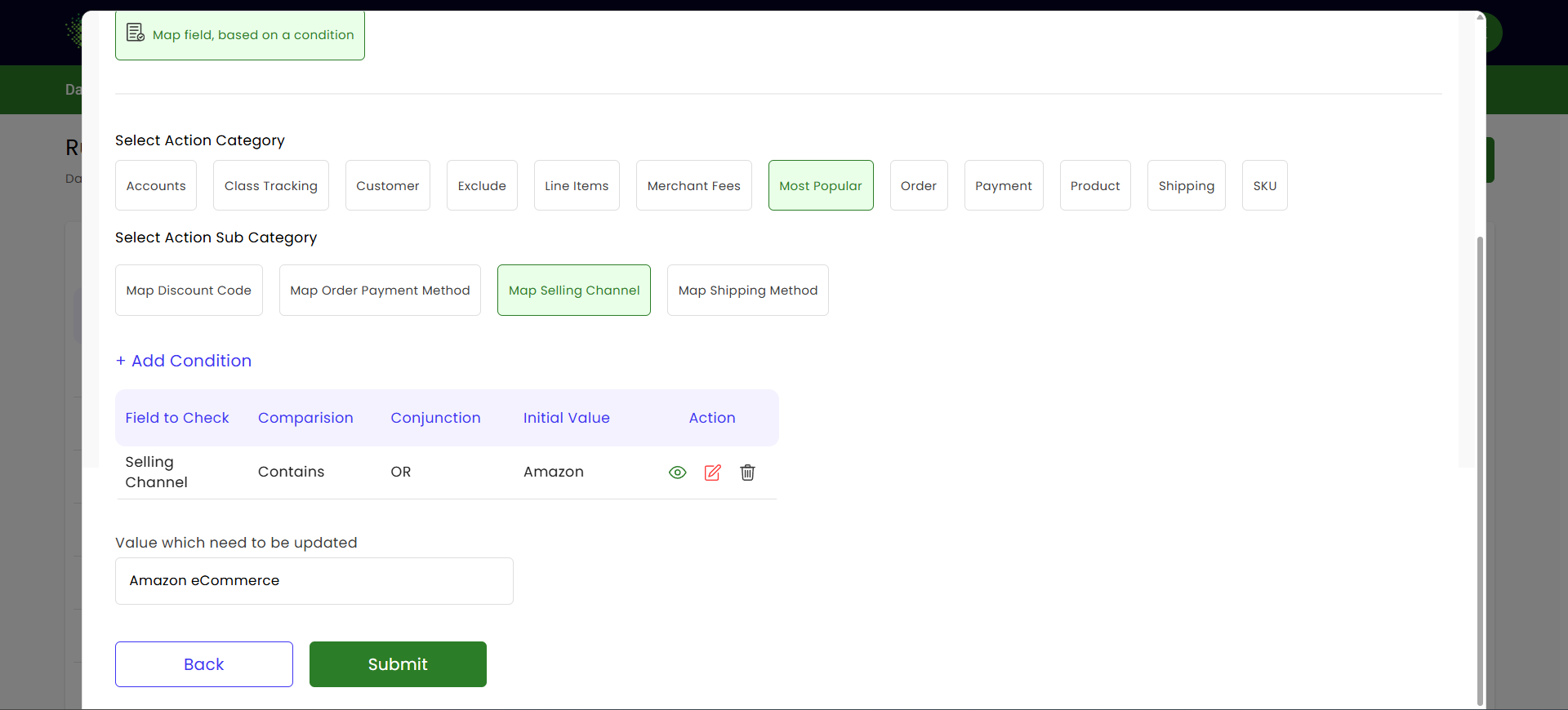This screenshot has width=1568, height=710.
Task: Pick Map Discount Code sub category
Action: 189,290
